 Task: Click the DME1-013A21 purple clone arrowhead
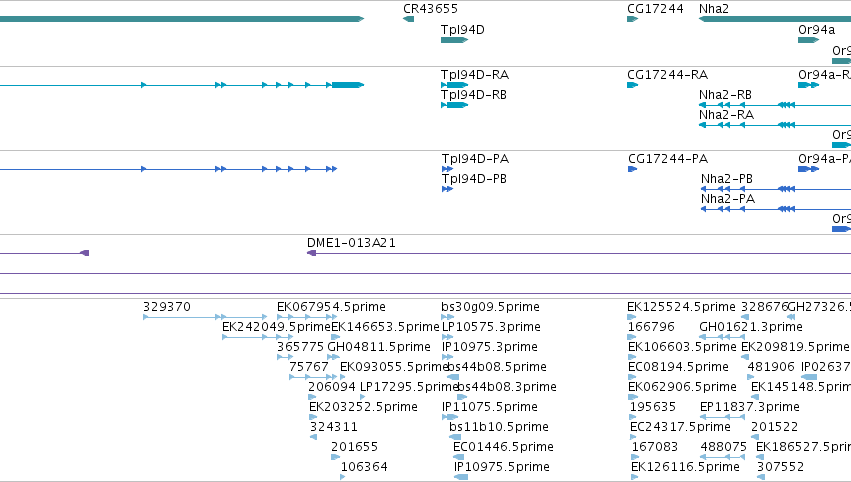(312, 253)
